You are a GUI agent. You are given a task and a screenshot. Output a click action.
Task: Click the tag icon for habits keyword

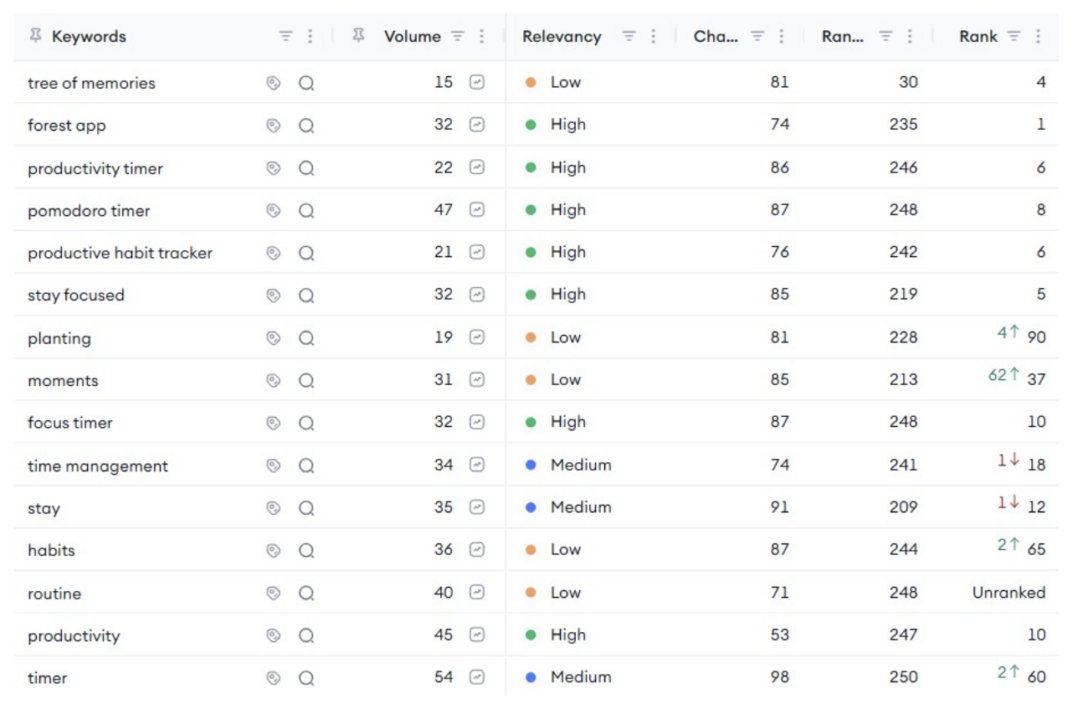coord(274,551)
